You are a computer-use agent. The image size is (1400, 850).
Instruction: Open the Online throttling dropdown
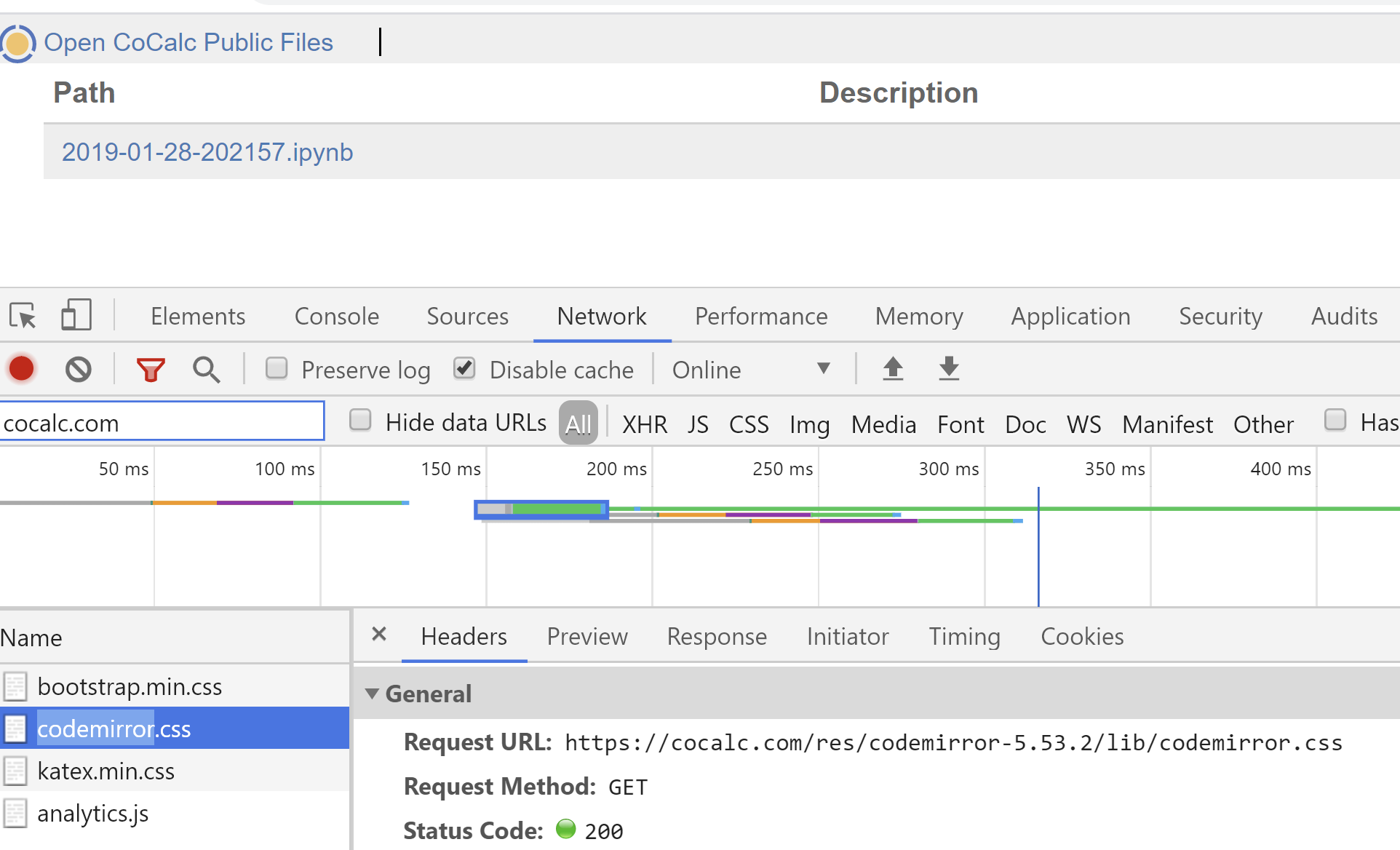[x=749, y=369]
